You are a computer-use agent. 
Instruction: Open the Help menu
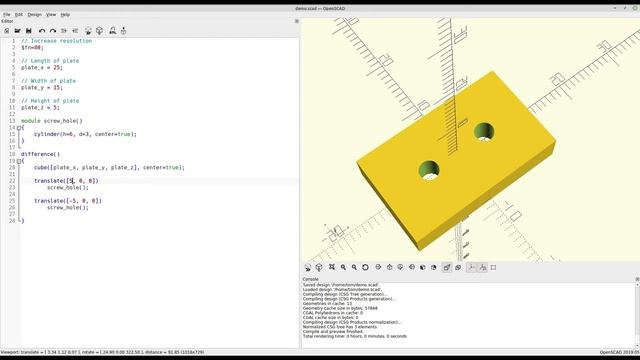pos(65,15)
